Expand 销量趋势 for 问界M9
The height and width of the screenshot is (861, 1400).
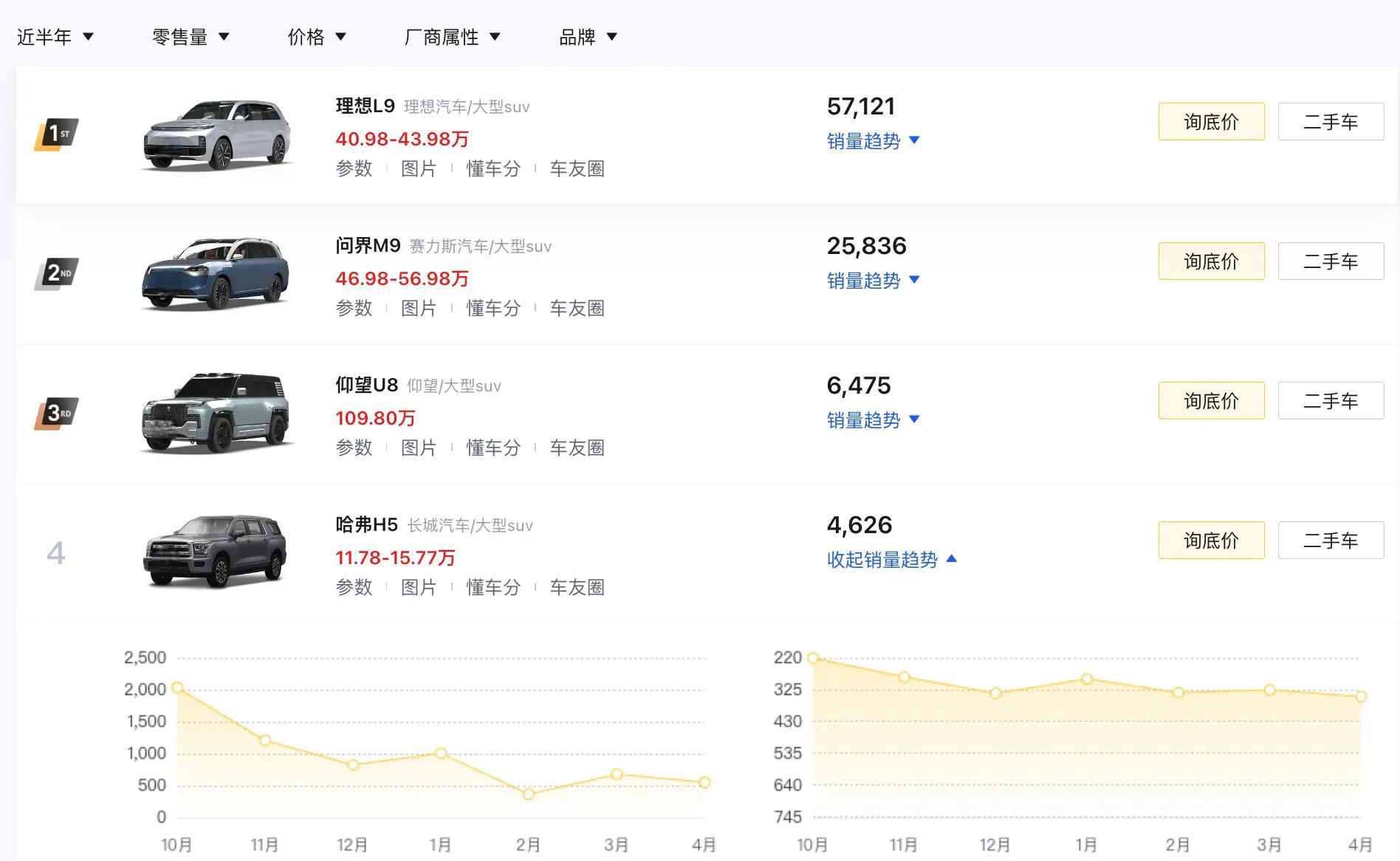pyautogui.click(x=873, y=281)
